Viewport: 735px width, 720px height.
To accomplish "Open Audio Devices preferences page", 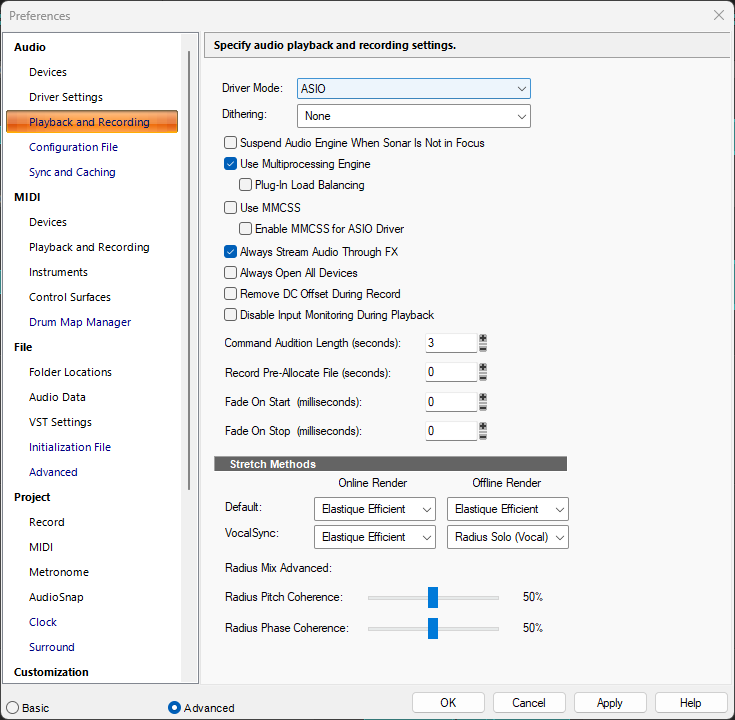I will tap(48, 72).
